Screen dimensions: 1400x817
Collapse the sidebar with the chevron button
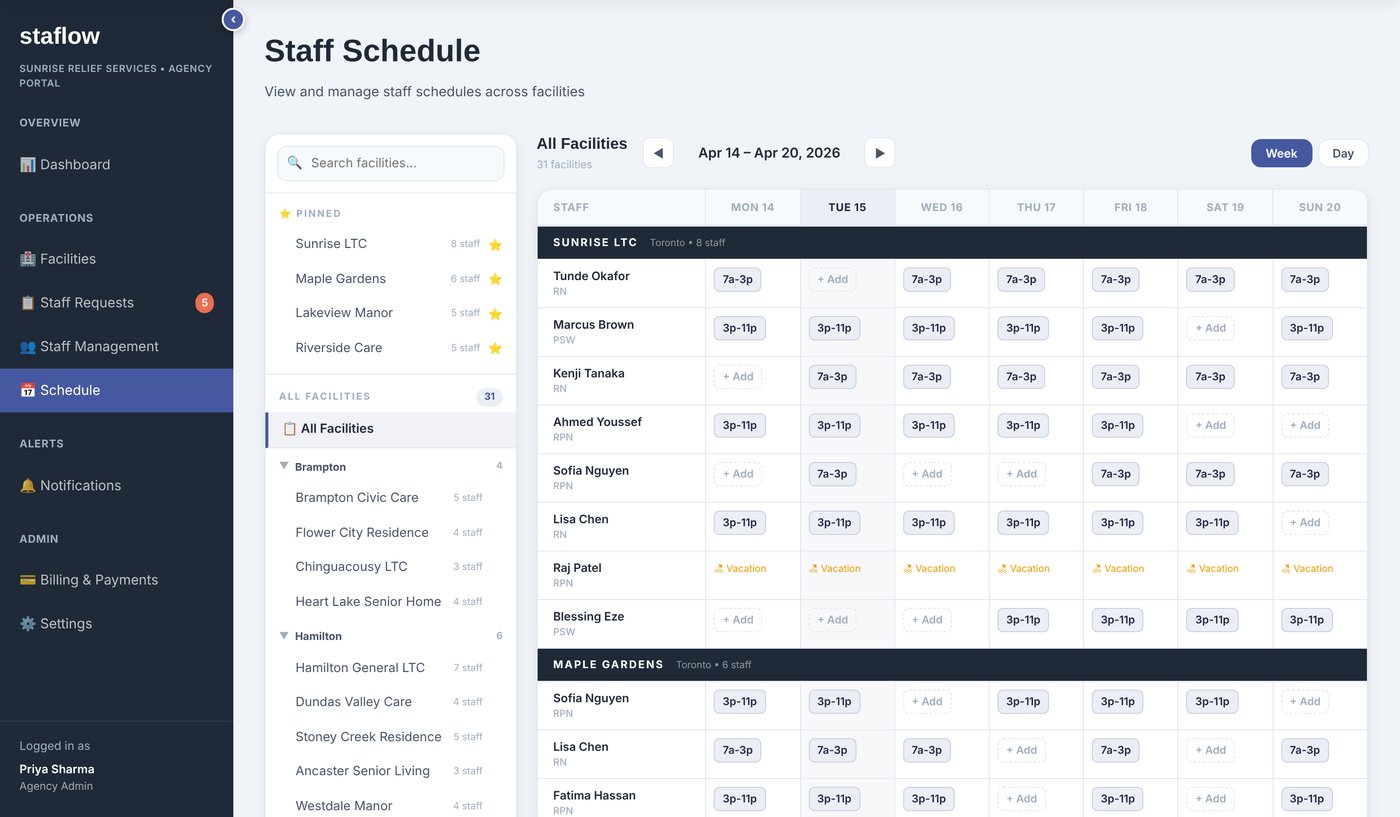pyautogui.click(x=233, y=19)
